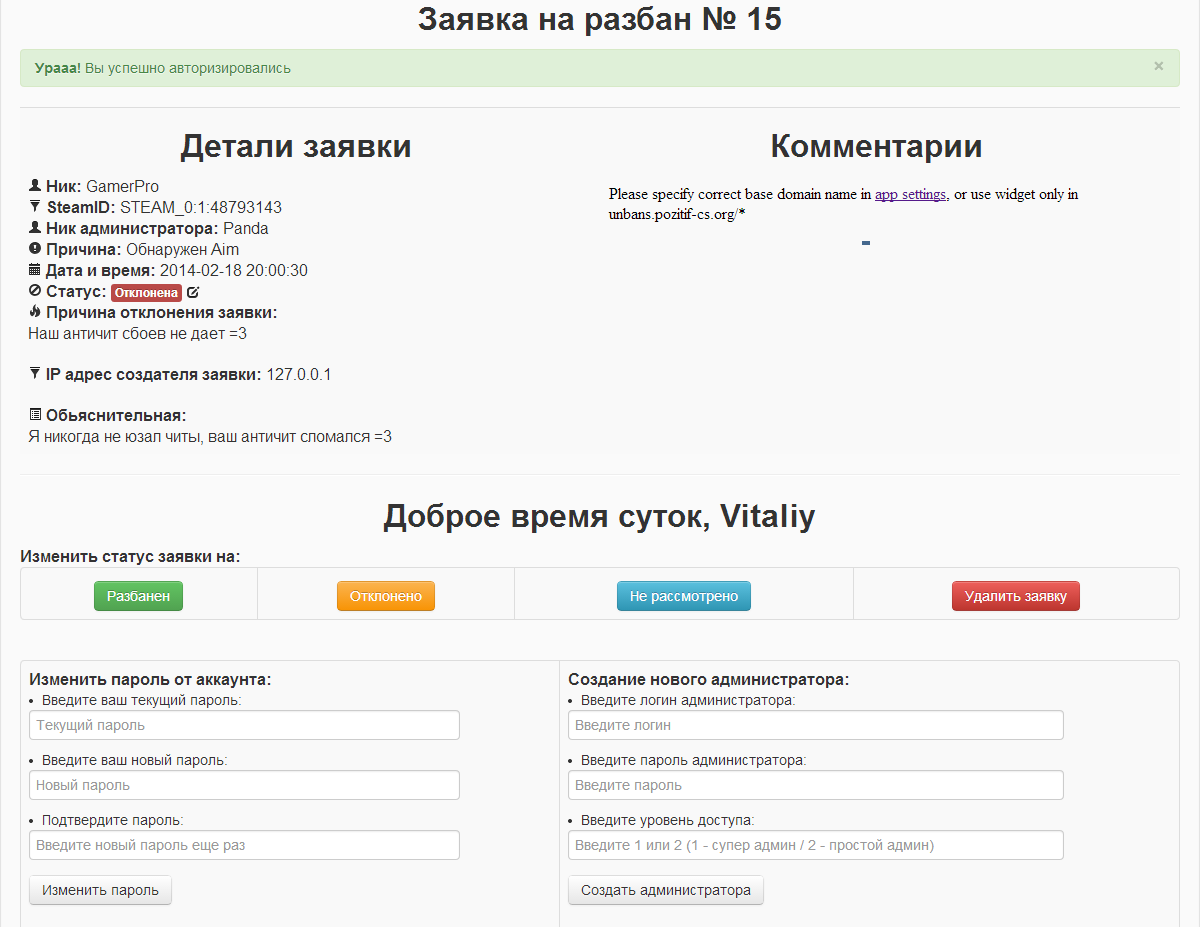This screenshot has width=1202, height=927.
Task: Click the filter icon beside IP адрес
Action: (35, 374)
